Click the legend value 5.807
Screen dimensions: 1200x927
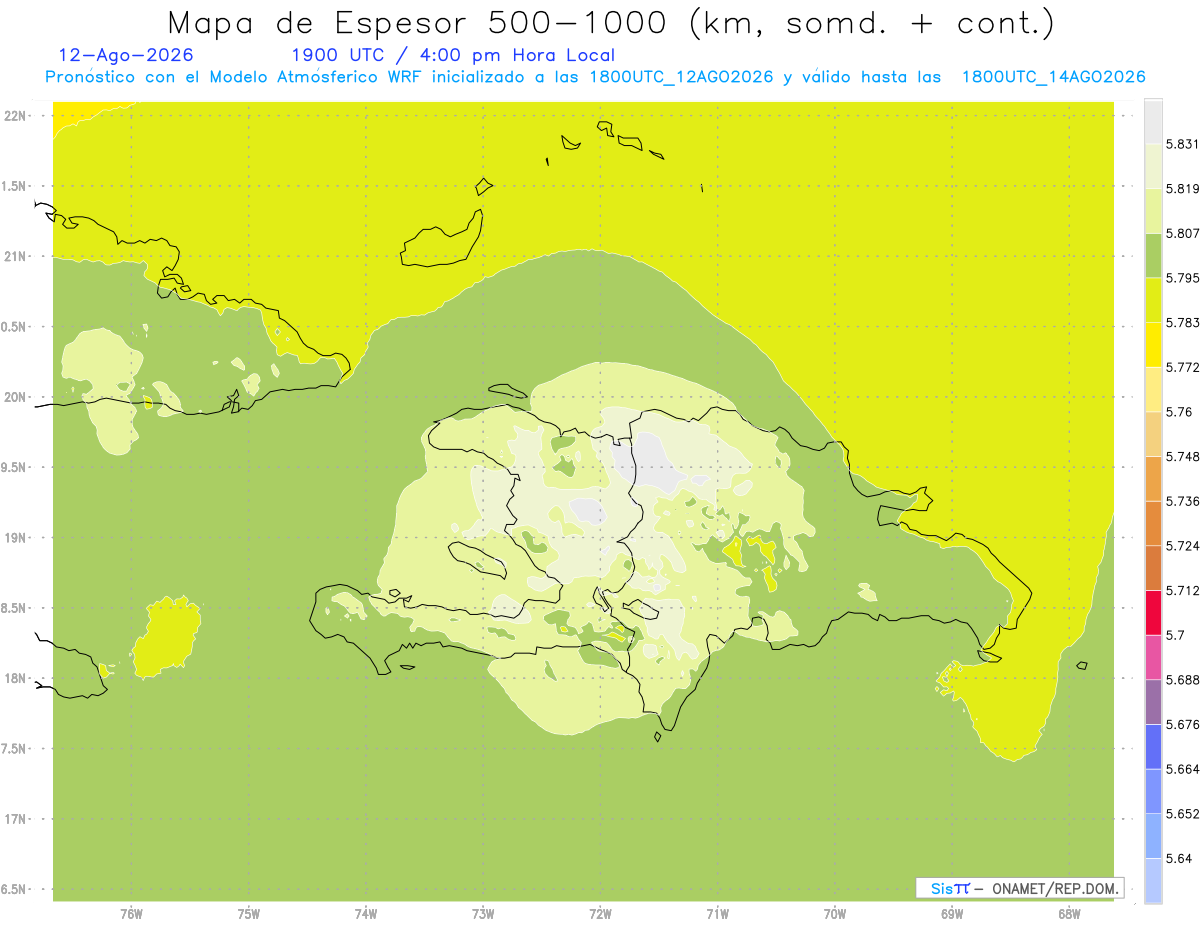[x=1182, y=233]
